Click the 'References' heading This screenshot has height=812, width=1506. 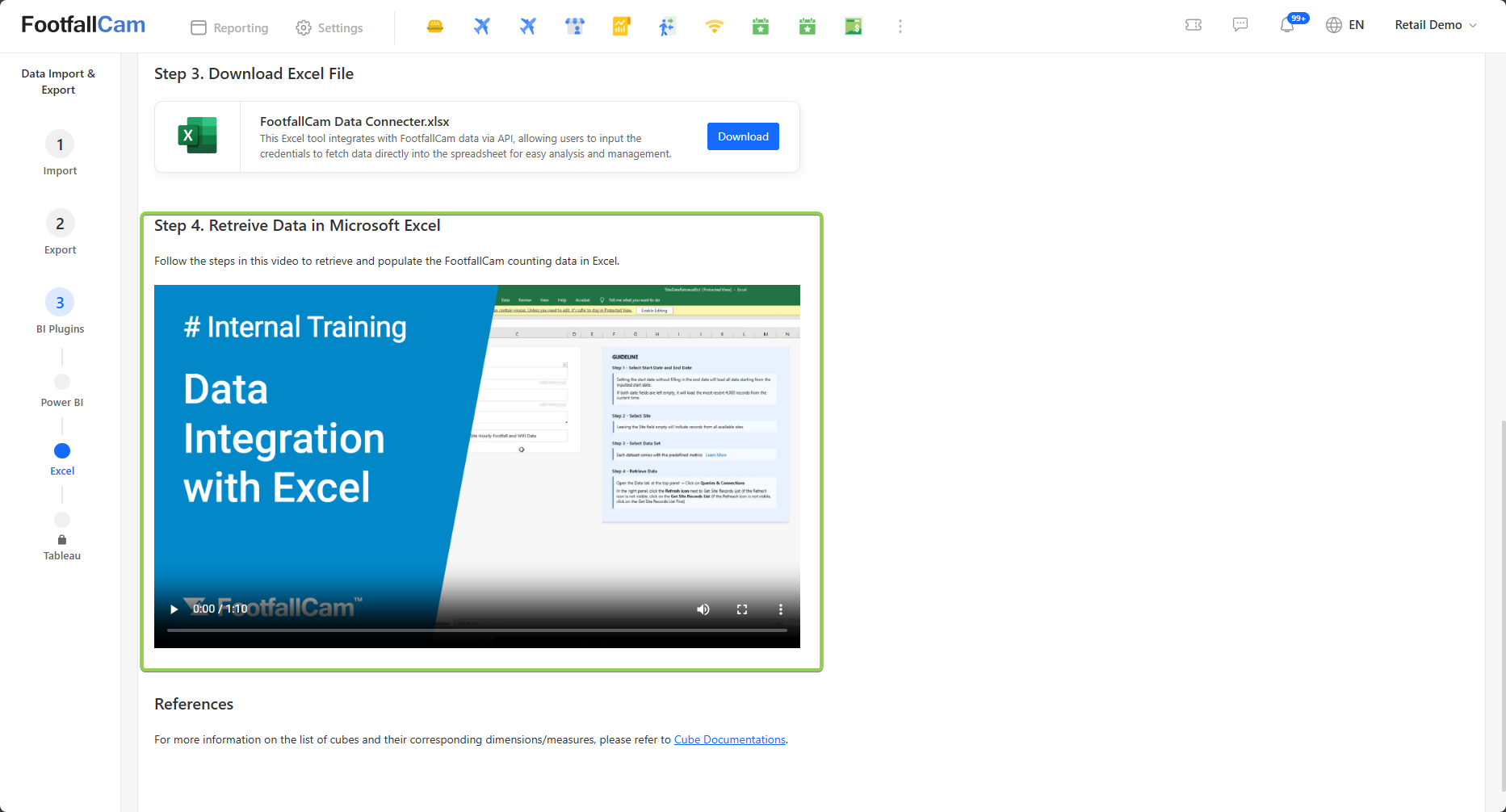pos(194,704)
